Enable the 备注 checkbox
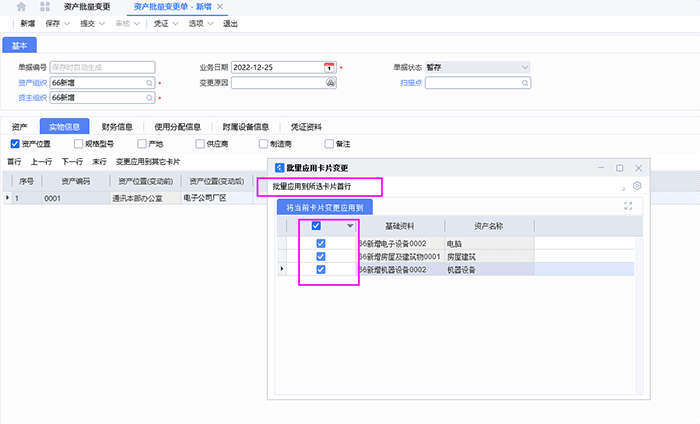Screen dimensions: 700x424 coord(329,144)
